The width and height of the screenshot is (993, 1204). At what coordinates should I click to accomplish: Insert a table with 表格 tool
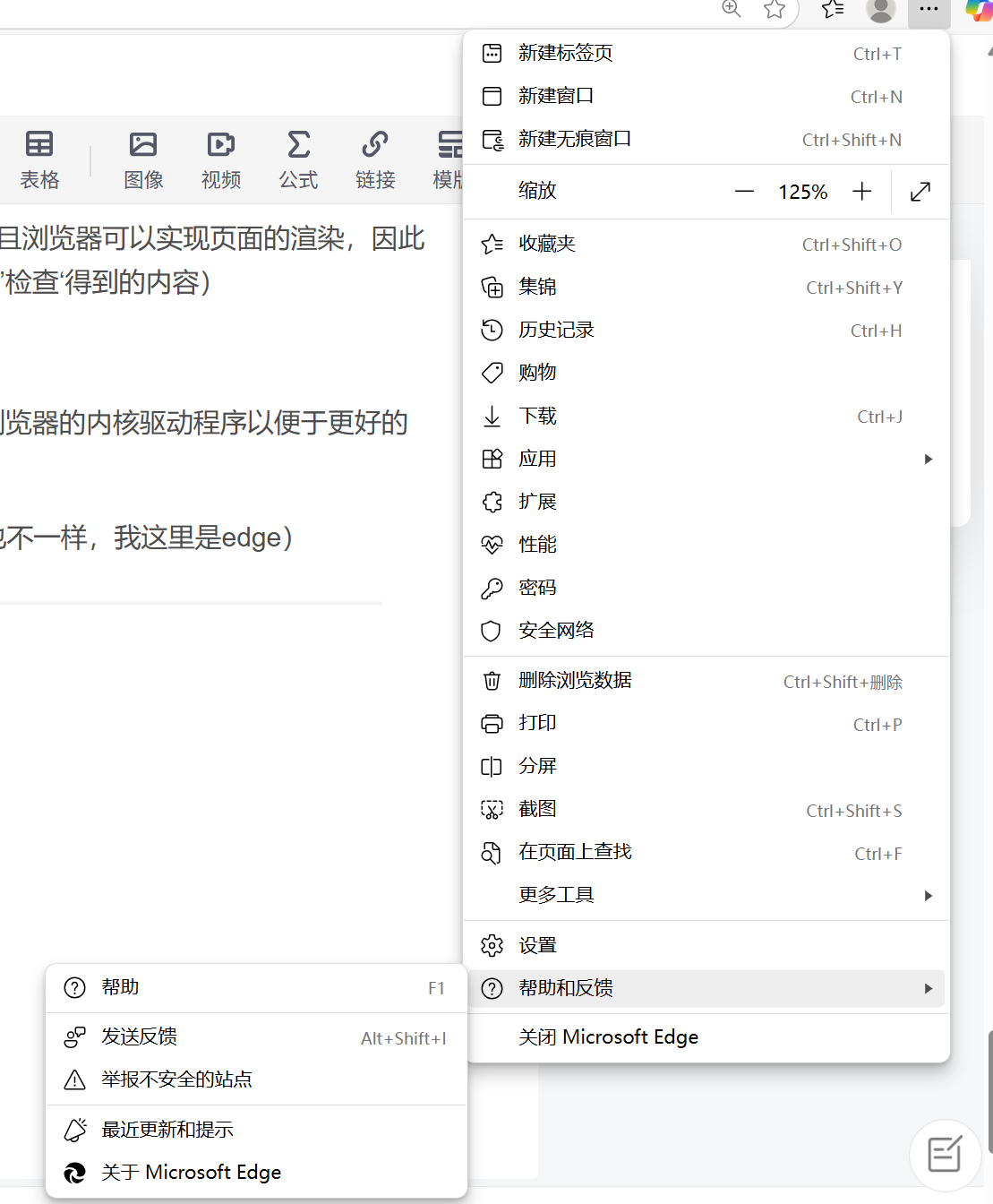tap(39, 159)
